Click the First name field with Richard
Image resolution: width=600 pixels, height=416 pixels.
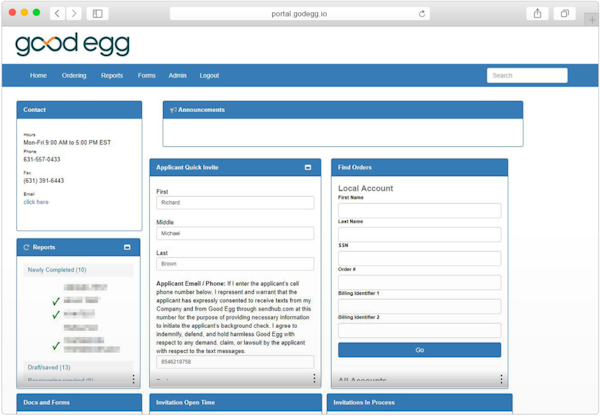[x=235, y=202]
